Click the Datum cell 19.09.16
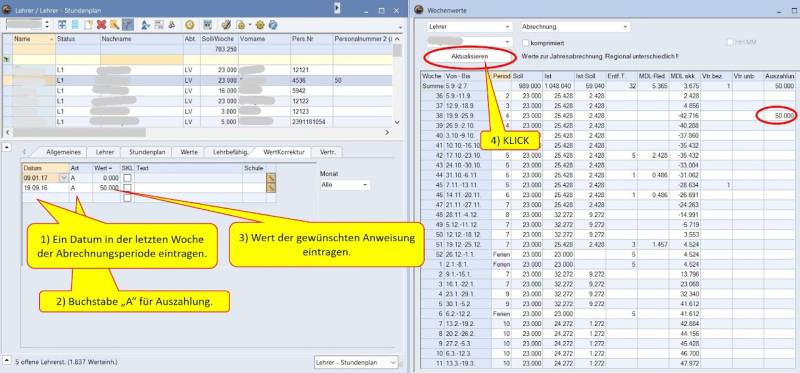 [45, 188]
